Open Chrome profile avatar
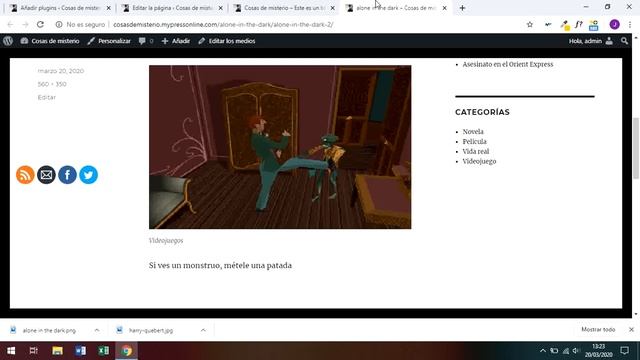 coord(615,24)
